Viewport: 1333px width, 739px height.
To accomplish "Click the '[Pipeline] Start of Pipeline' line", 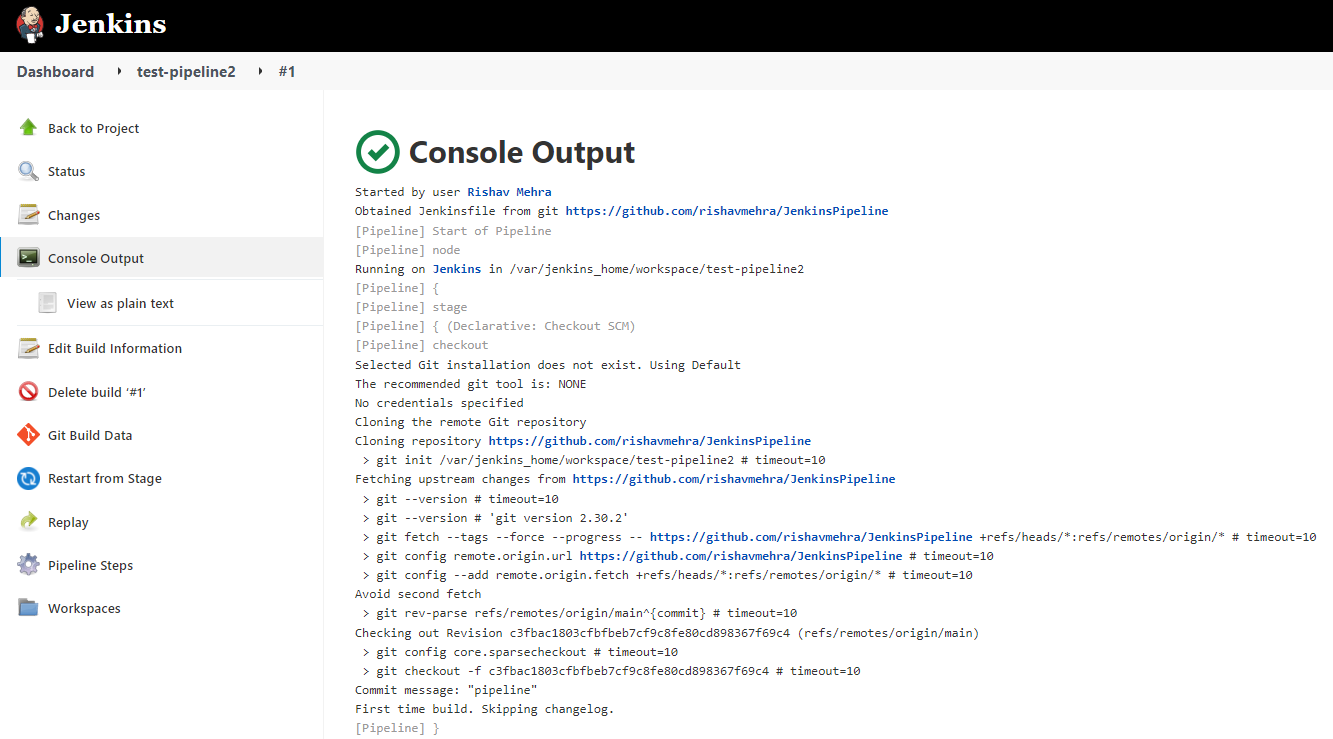I will pyautogui.click(x=453, y=231).
